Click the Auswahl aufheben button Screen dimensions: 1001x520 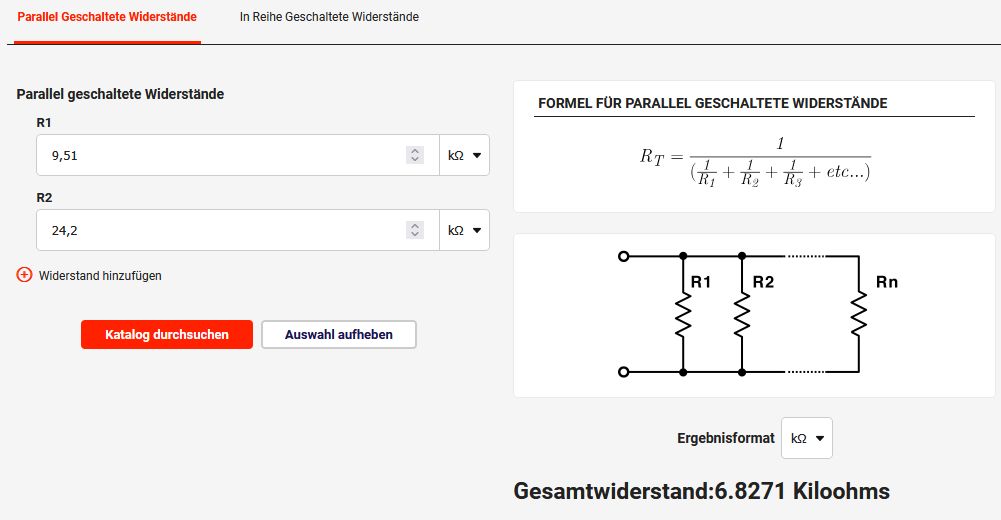(x=338, y=335)
